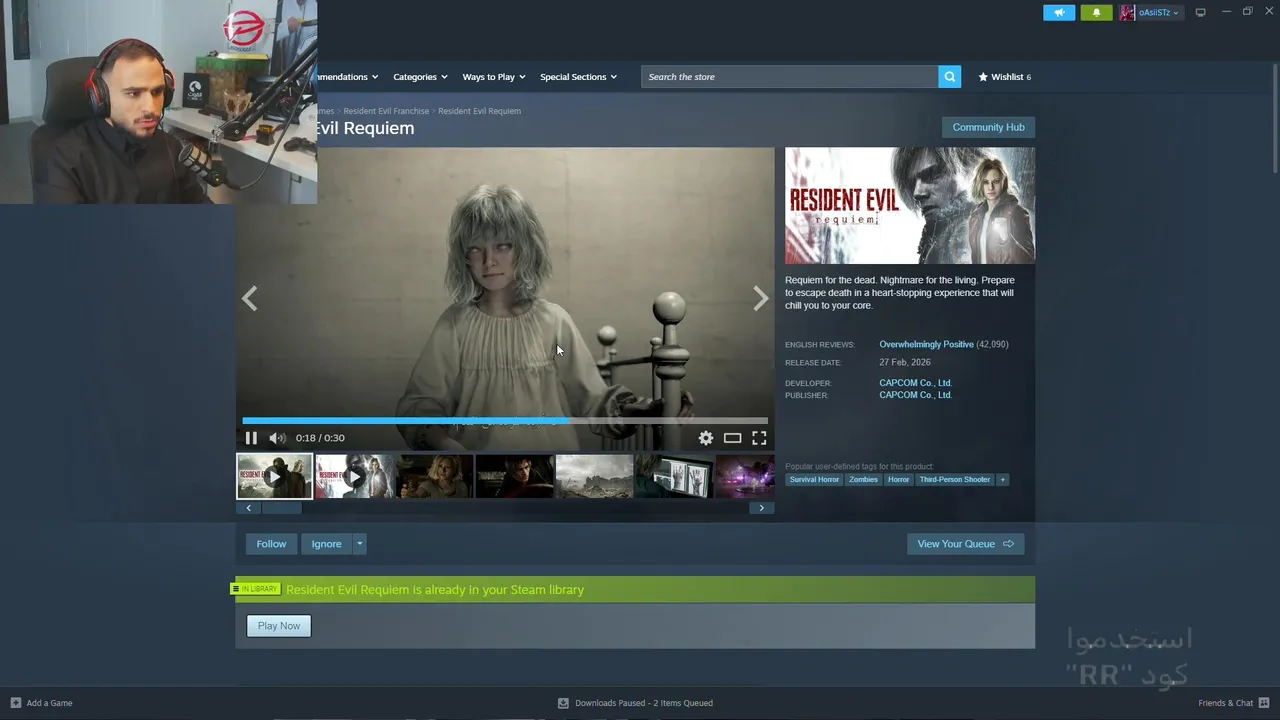The height and width of the screenshot is (720, 1280).
Task: Open video settings gear icon
Action: point(706,438)
